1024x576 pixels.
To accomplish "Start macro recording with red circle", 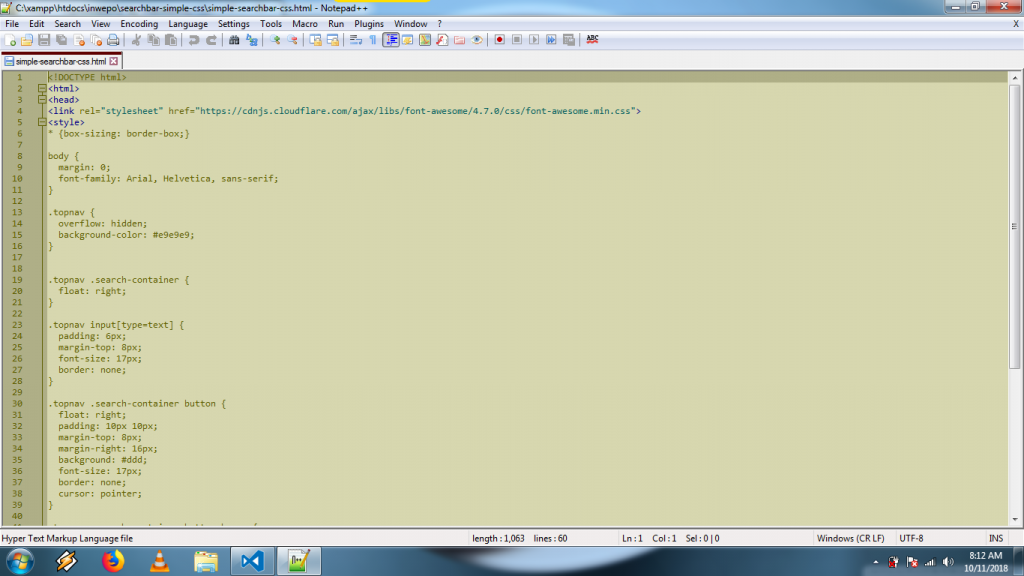I will coord(500,40).
